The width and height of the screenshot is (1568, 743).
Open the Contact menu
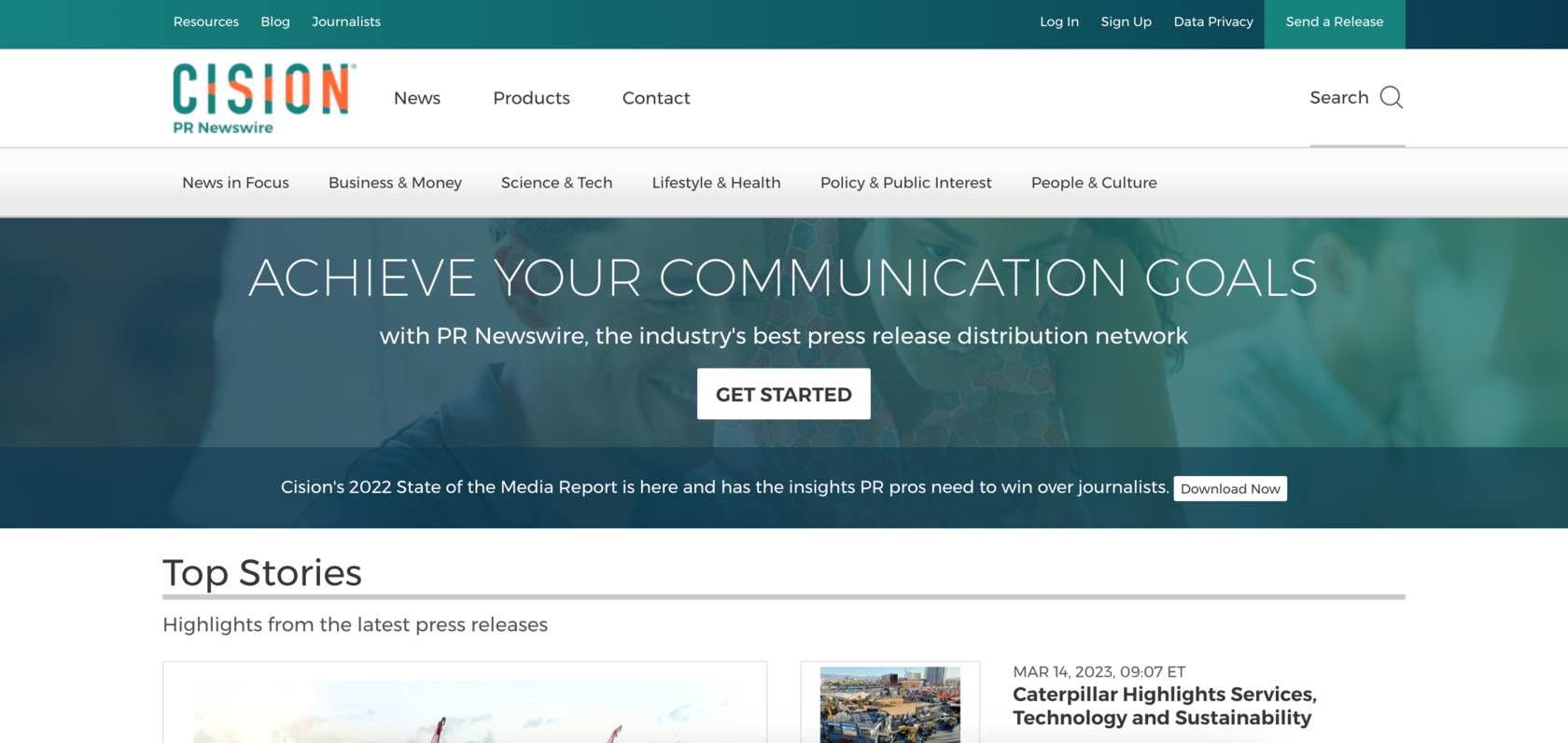pos(656,98)
